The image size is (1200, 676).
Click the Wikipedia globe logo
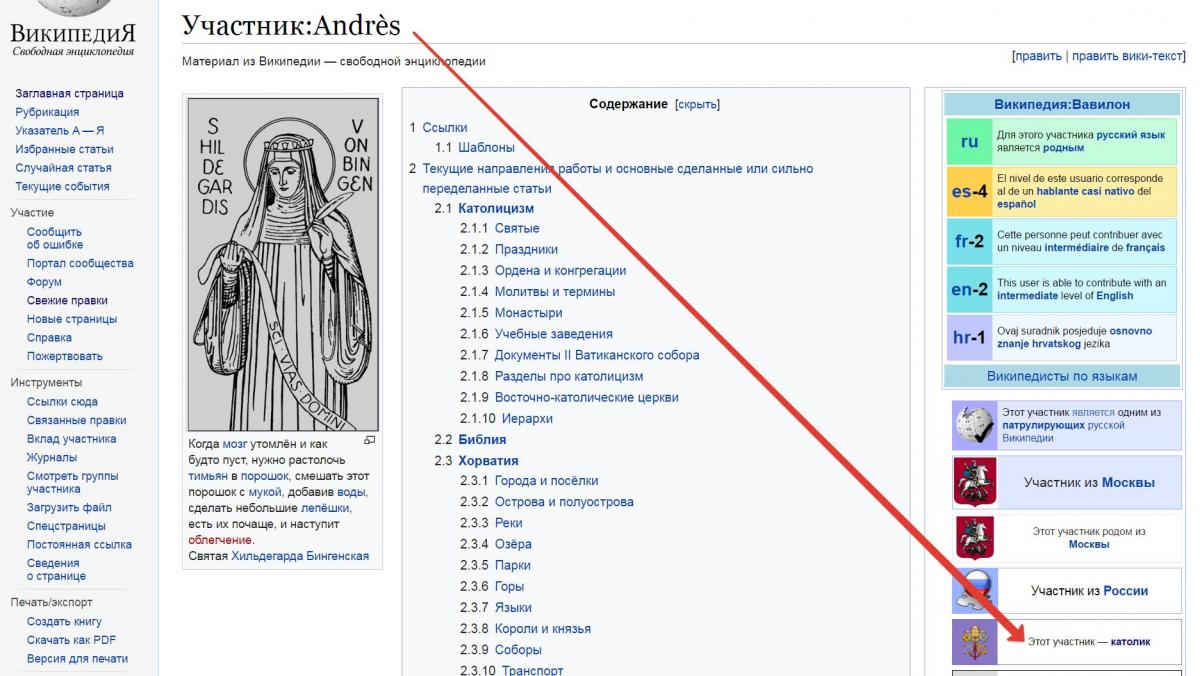pyautogui.click(x=72, y=10)
